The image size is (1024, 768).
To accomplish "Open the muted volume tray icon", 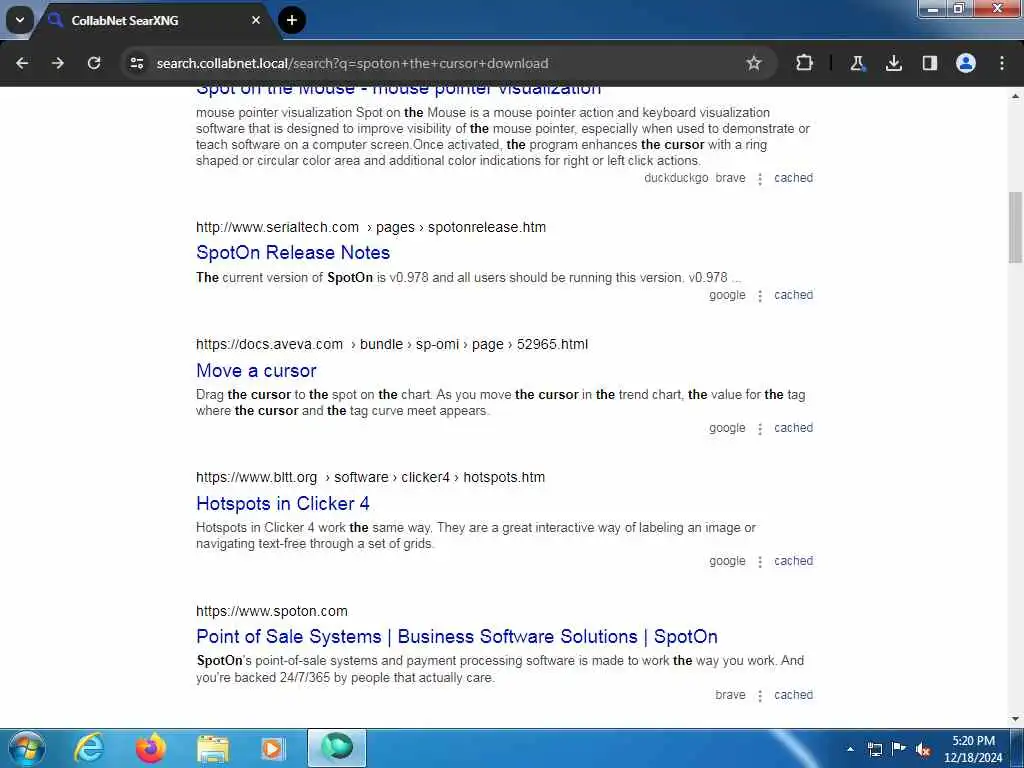I will [x=923, y=750].
